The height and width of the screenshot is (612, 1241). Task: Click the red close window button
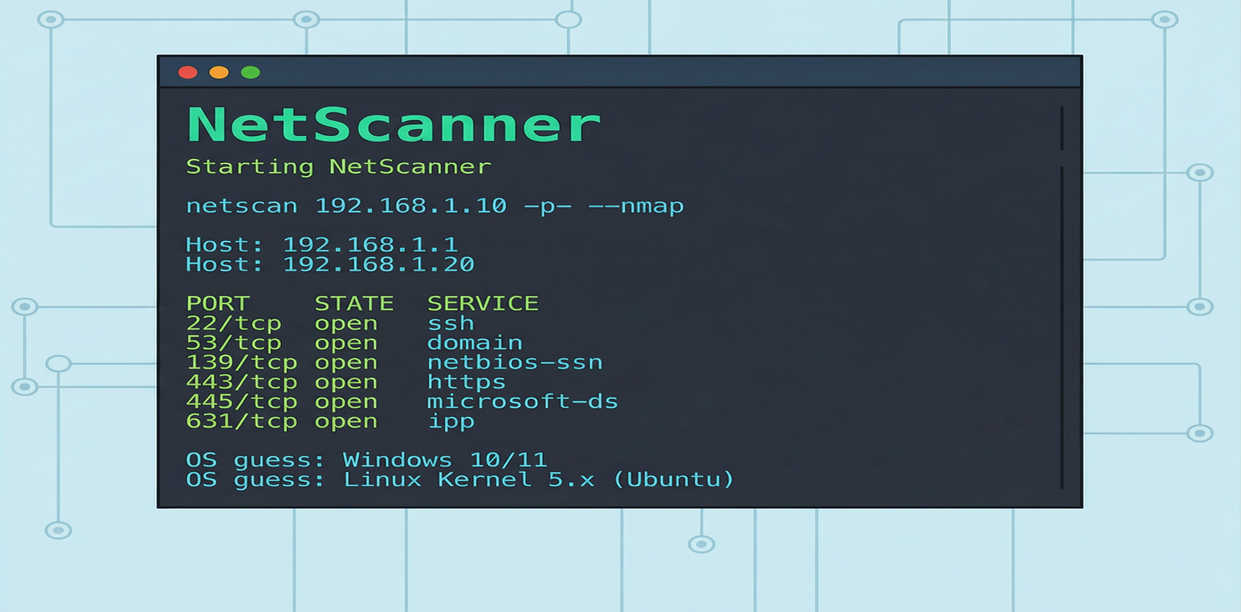(187, 72)
